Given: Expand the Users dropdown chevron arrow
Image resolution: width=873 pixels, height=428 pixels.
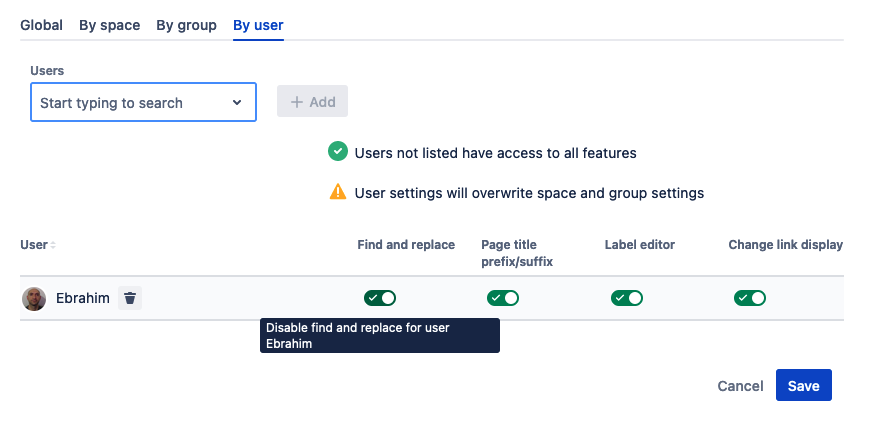Looking at the screenshot, I should (237, 103).
